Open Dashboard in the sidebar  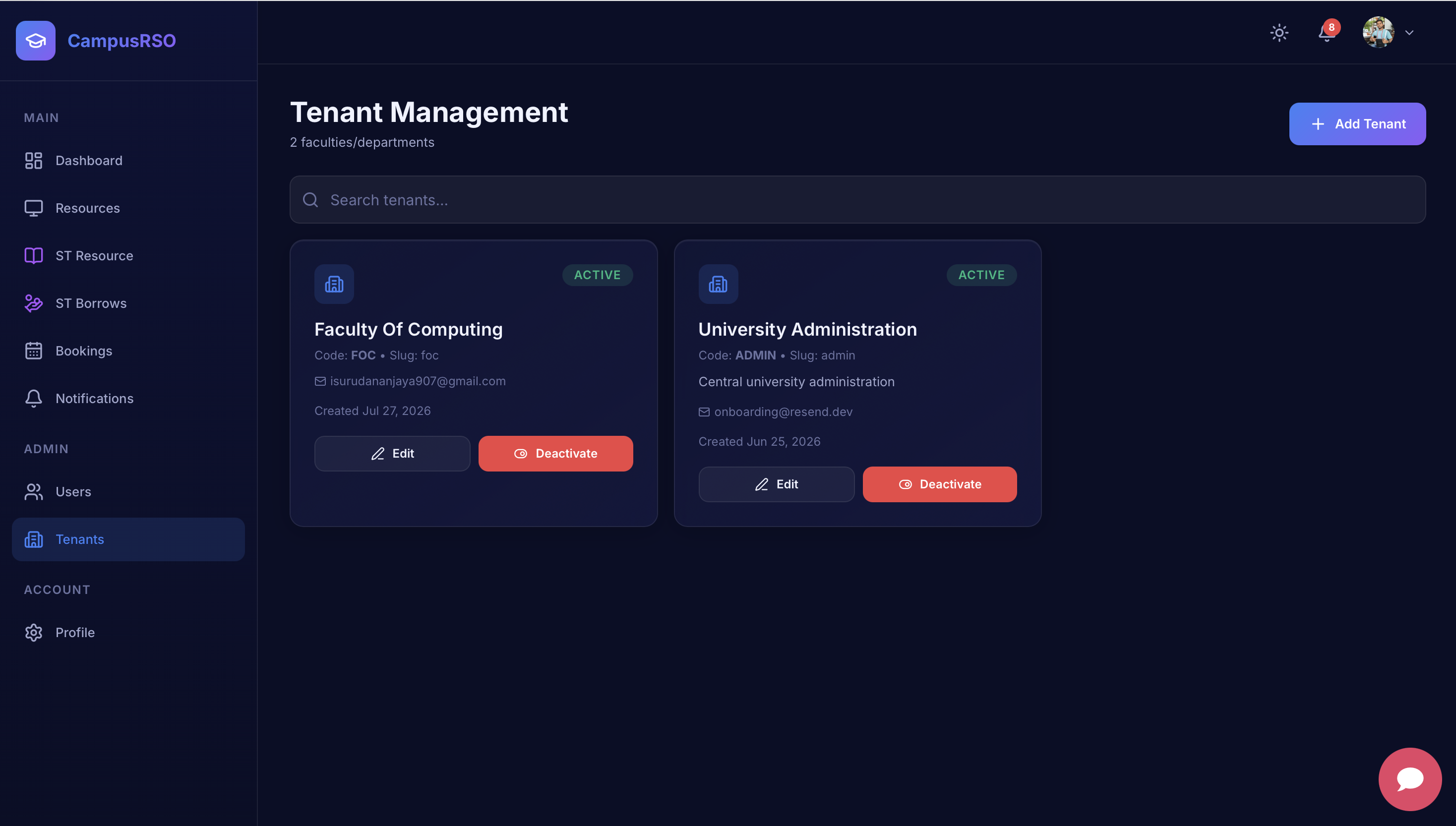point(128,161)
